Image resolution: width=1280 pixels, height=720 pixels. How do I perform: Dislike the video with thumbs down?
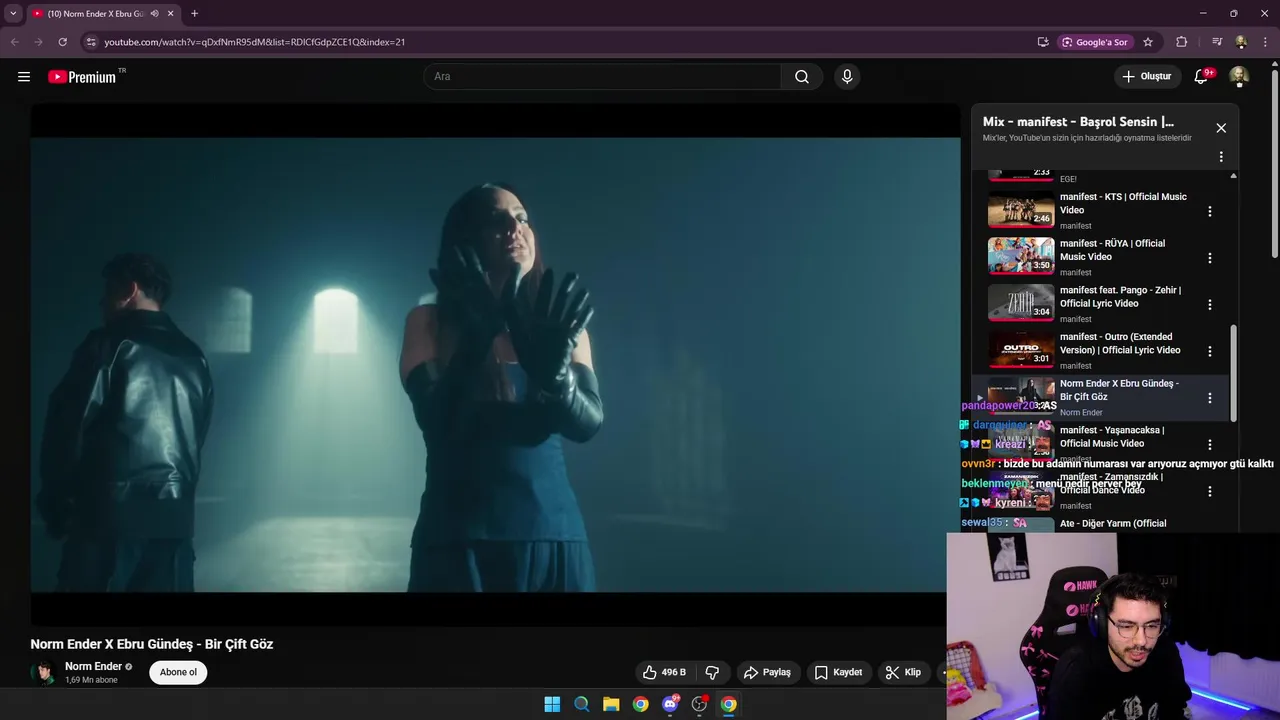click(713, 672)
